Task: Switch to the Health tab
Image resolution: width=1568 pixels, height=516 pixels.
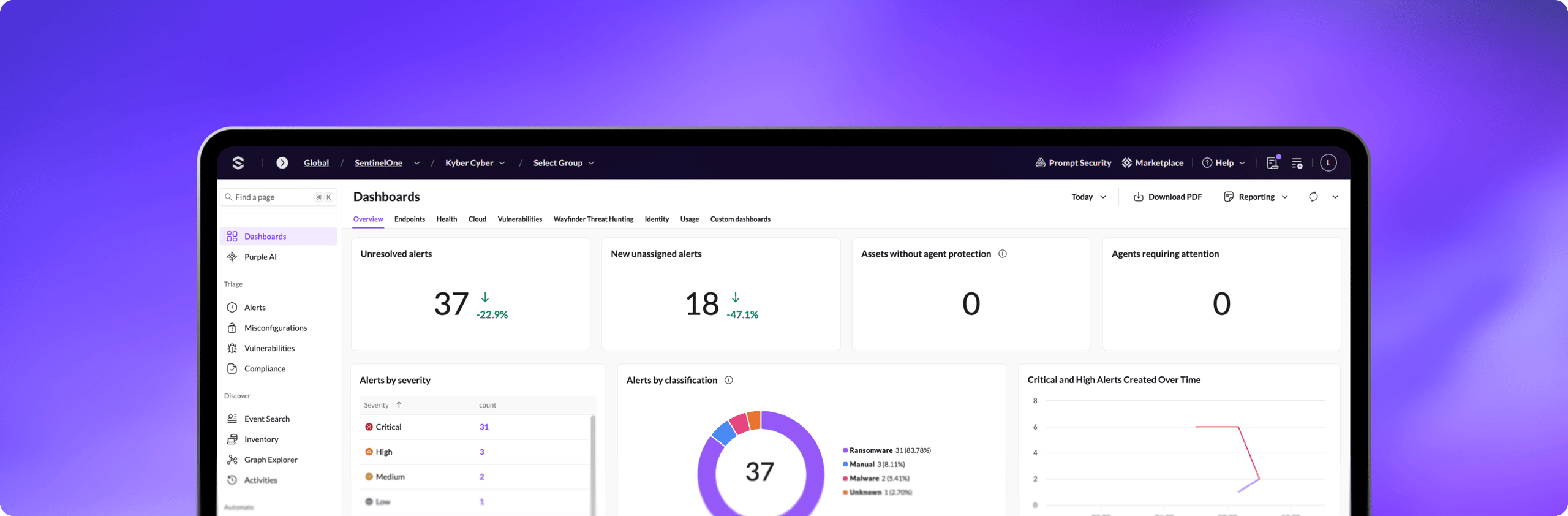Action: (x=447, y=219)
